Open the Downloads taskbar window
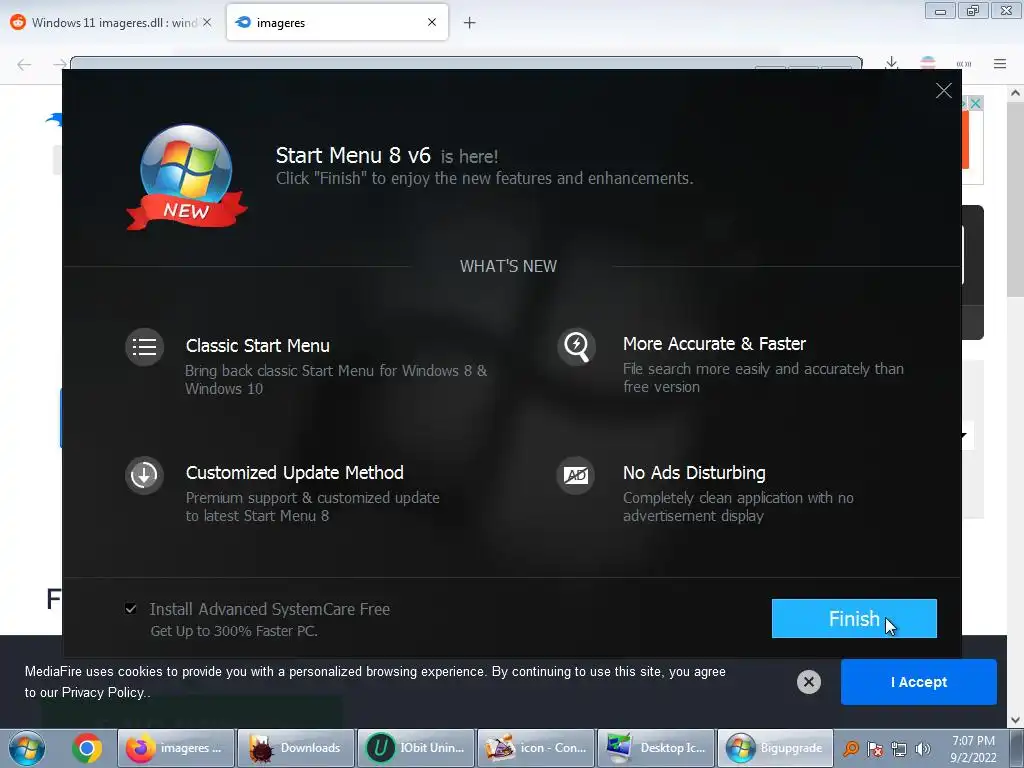The width and height of the screenshot is (1024, 768). tap(296, 748)
